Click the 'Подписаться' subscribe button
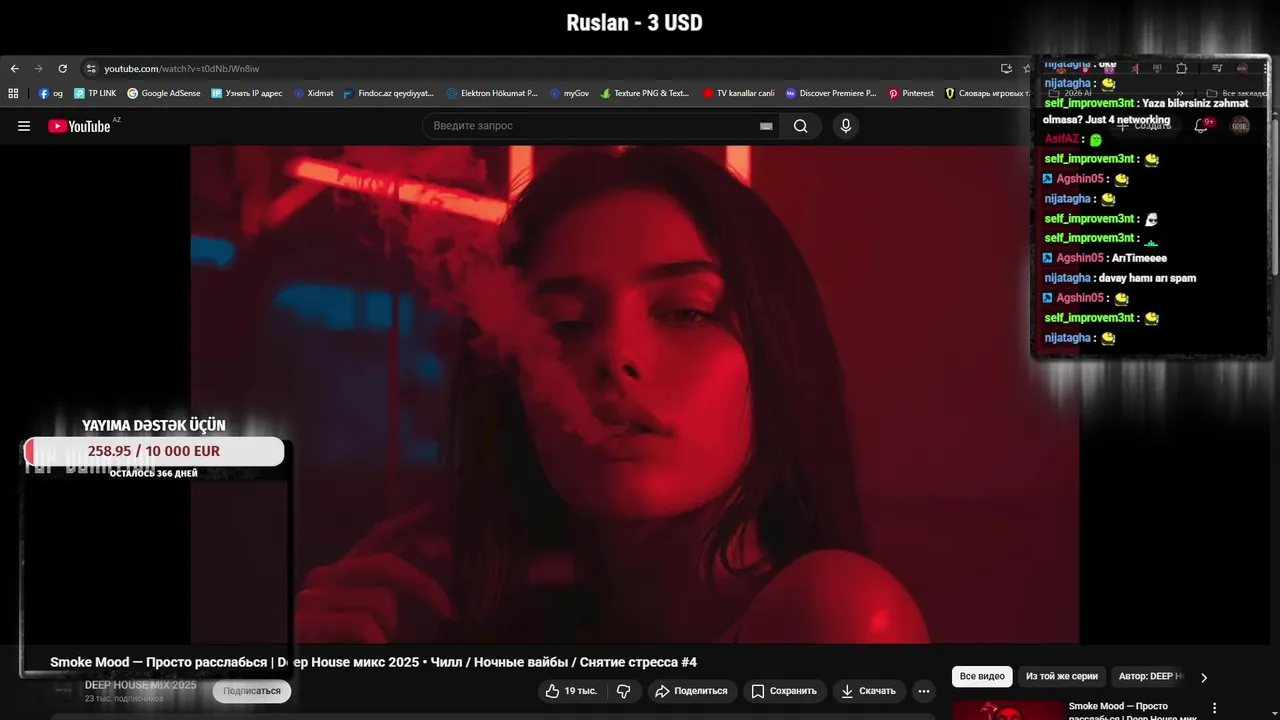 pos(252,691)
